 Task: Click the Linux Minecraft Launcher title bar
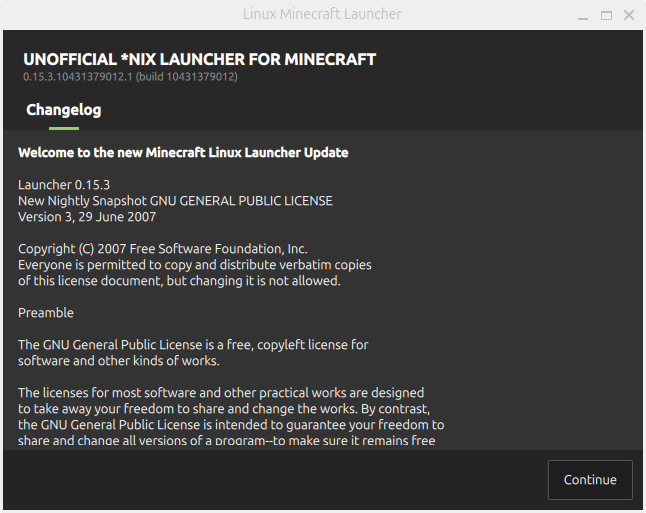click(x=322, y=14)
